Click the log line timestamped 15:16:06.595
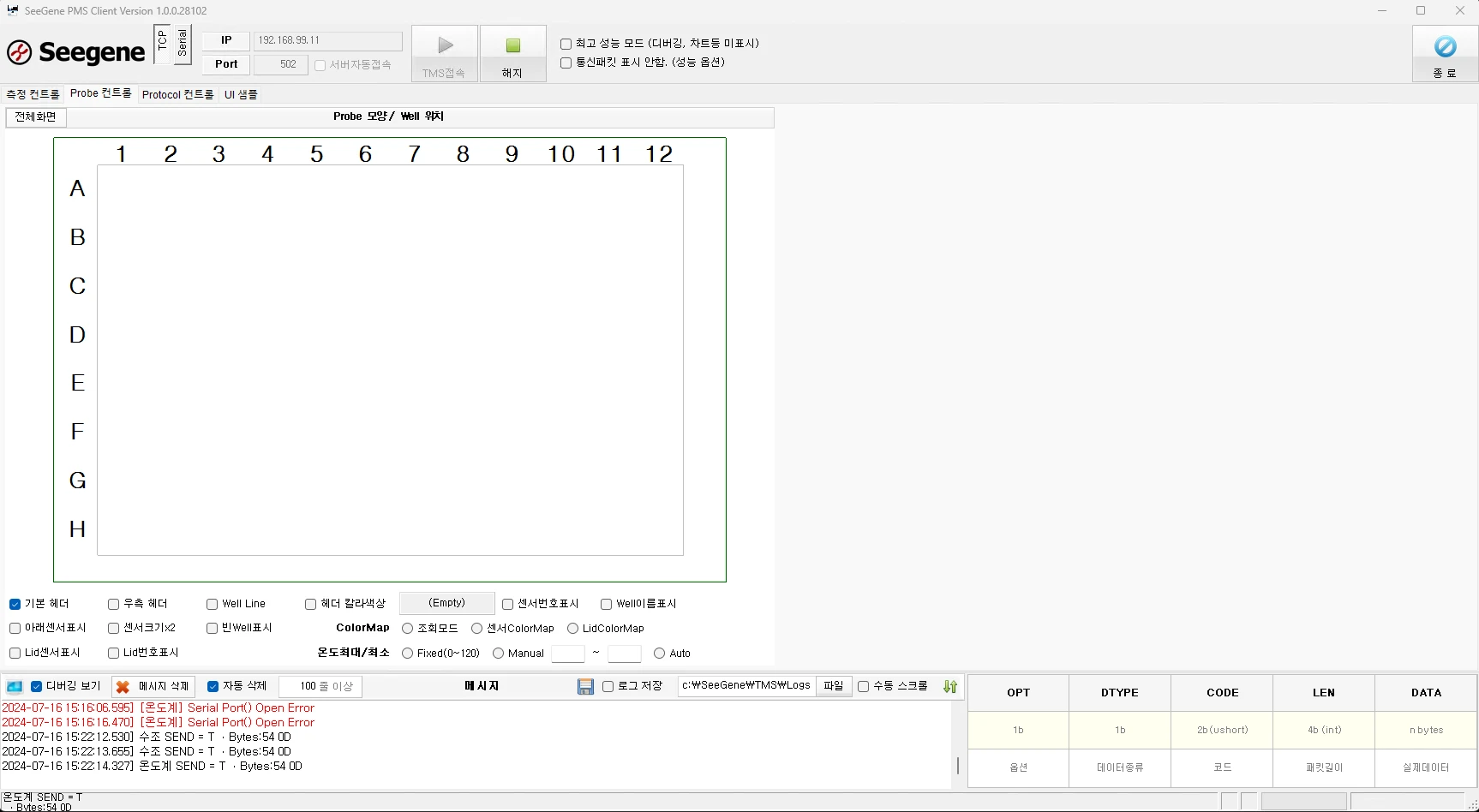This screenshot has width=1479, height=812. pyautogui.click(x=159, y=708)
